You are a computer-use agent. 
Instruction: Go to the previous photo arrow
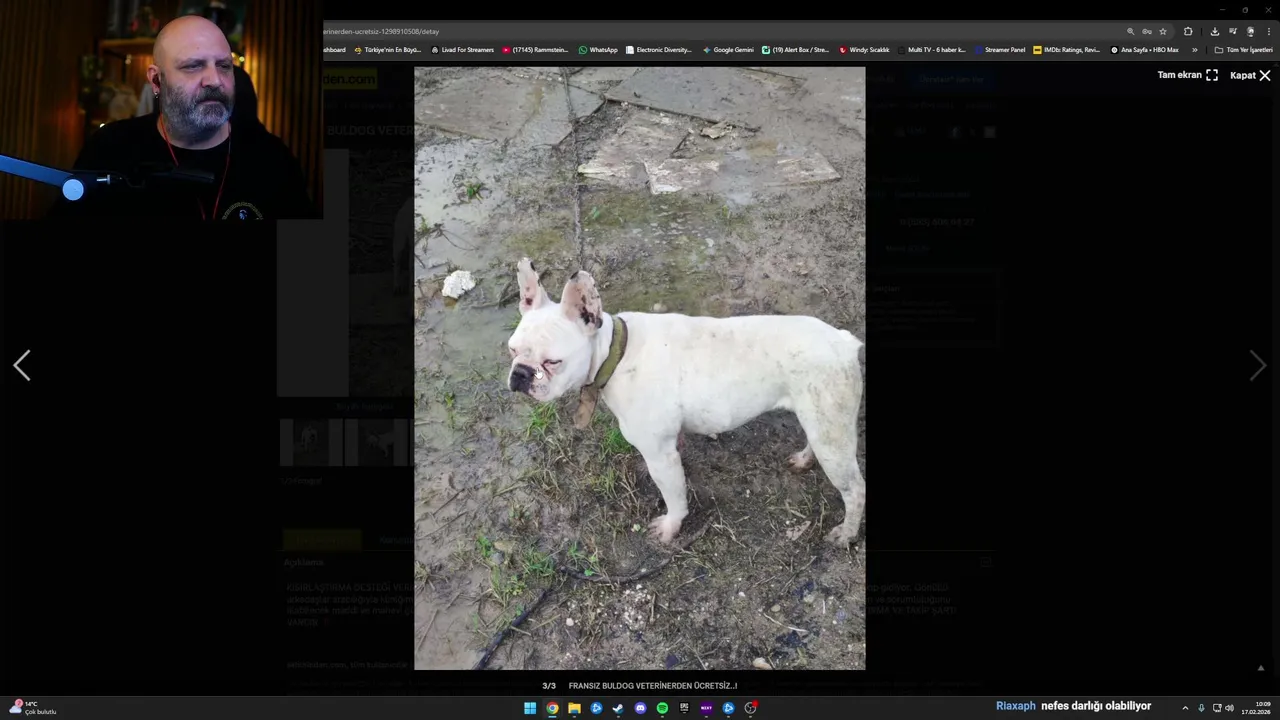pyautogui.click(x=22, y=365)
